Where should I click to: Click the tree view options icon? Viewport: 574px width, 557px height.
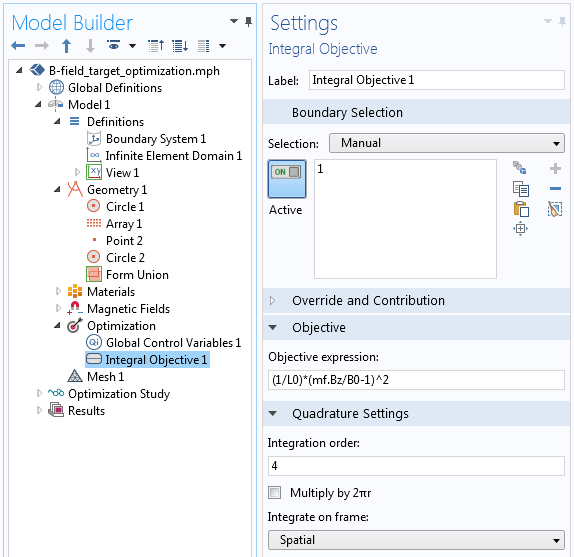(204, 46)
